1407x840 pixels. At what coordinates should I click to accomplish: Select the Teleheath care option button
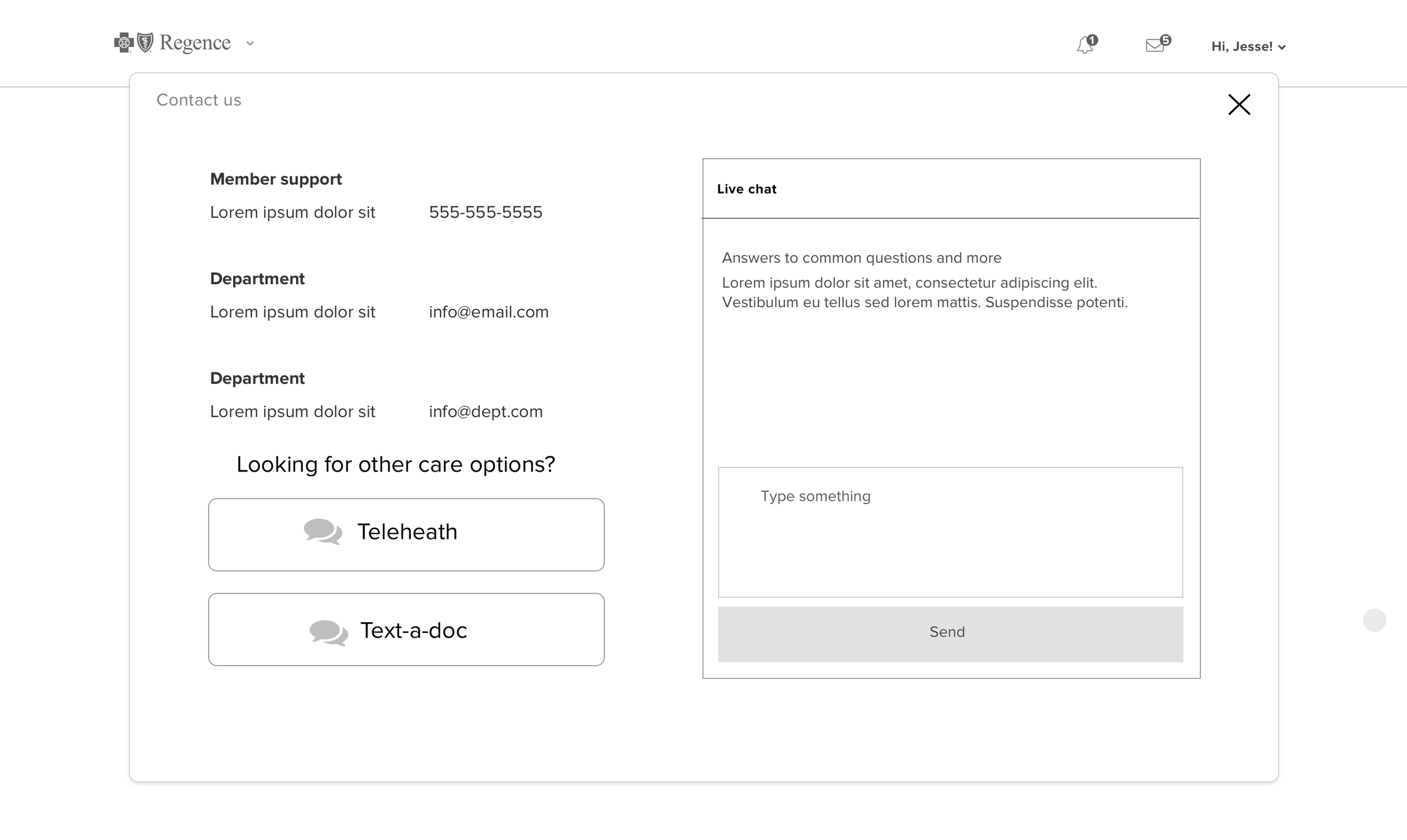click(406, 534)
